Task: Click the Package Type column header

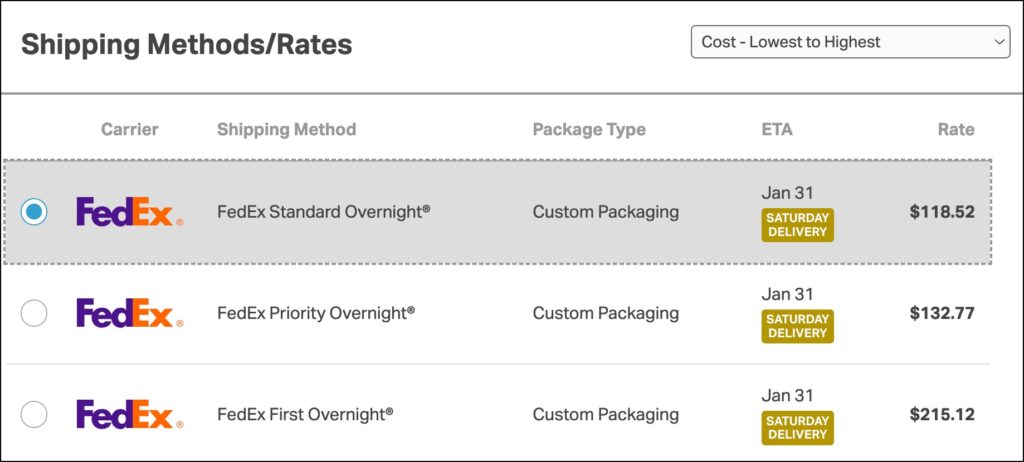Action: pos(589,129)
